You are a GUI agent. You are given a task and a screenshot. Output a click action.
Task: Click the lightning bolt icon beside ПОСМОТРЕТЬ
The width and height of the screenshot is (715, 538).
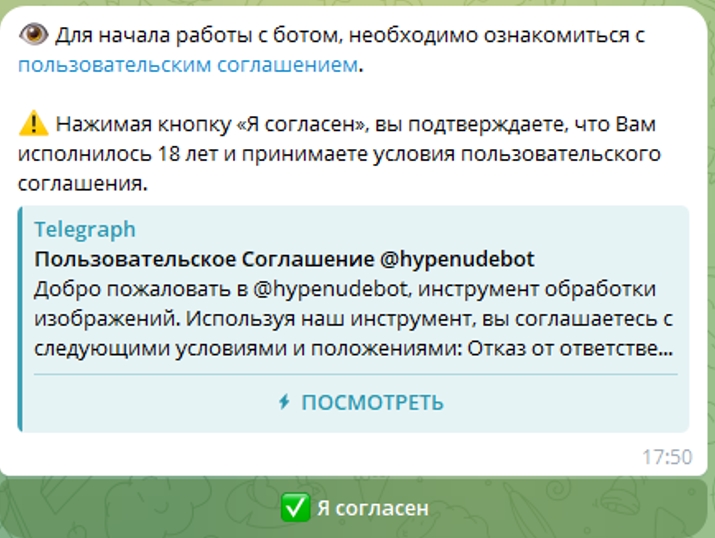(285, 402)
